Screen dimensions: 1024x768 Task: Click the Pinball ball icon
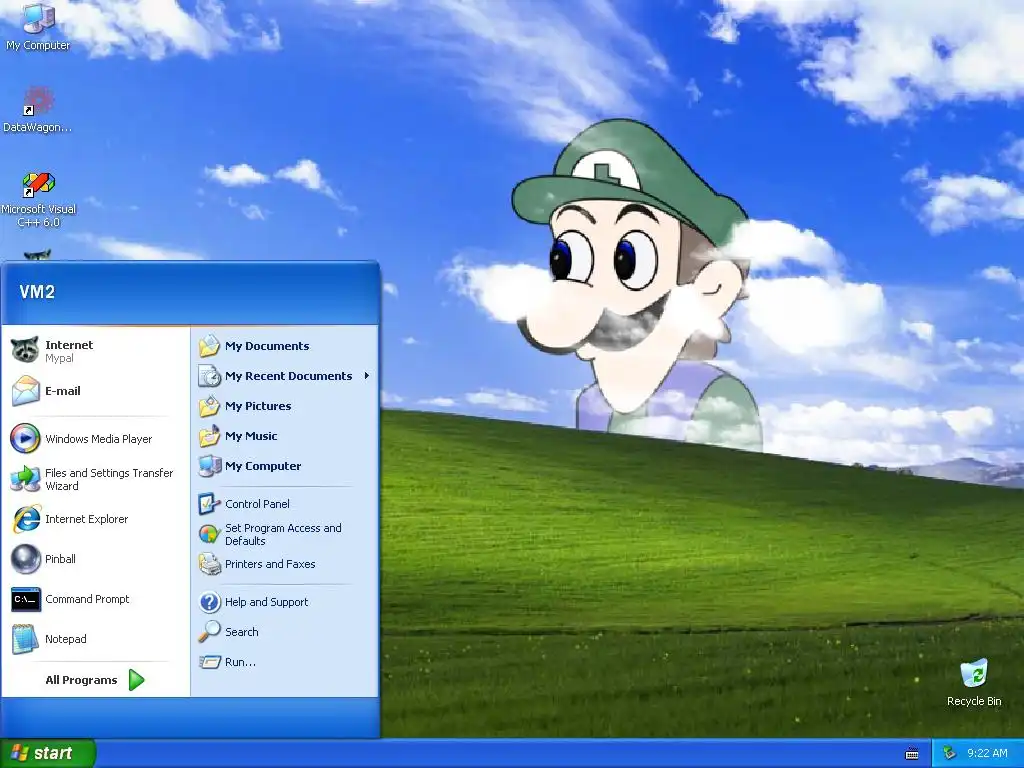25,558
